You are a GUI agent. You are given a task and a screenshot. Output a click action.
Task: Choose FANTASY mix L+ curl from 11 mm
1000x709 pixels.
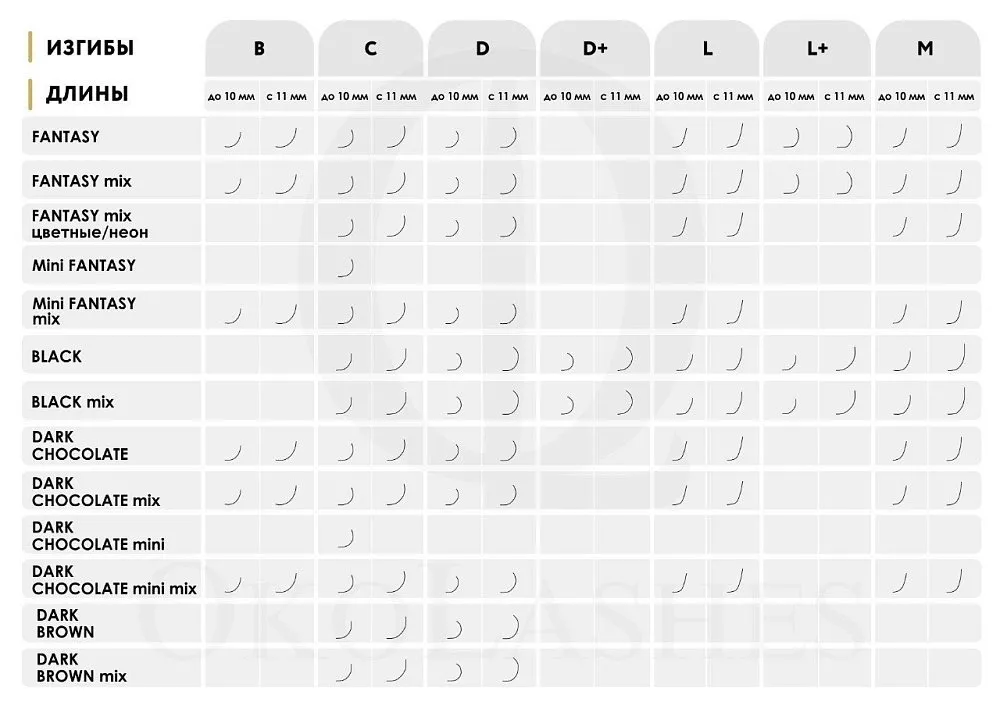click(845, 182)
